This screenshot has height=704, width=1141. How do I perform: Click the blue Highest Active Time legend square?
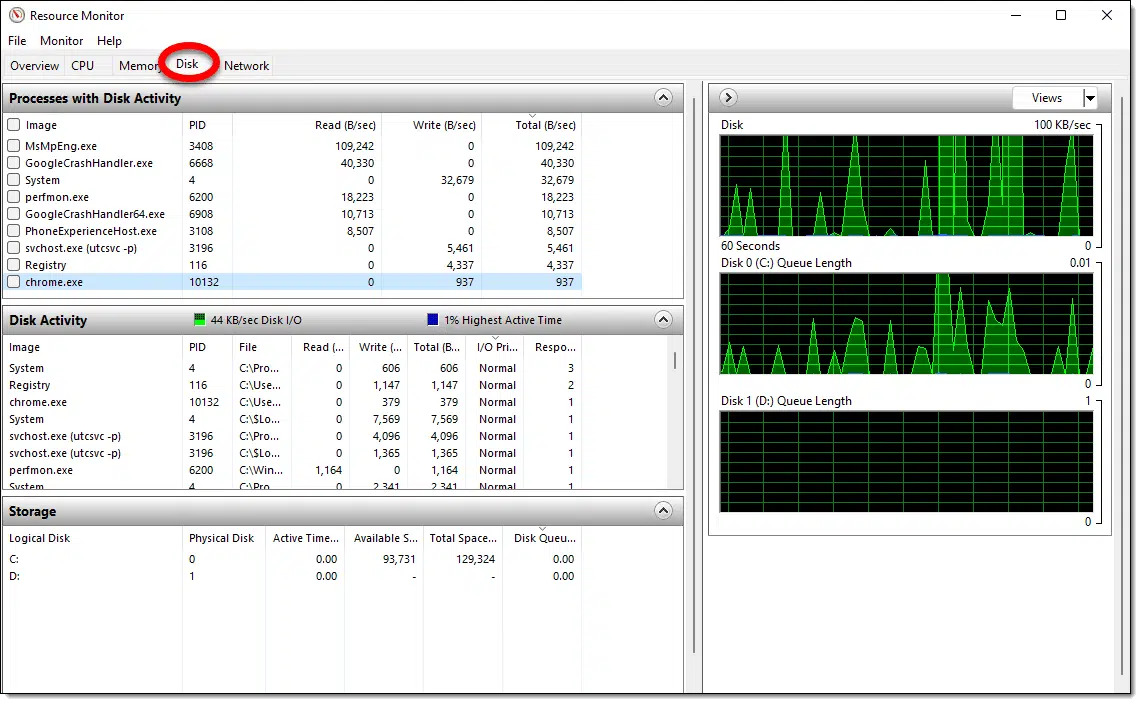click(x=433, y=320)
